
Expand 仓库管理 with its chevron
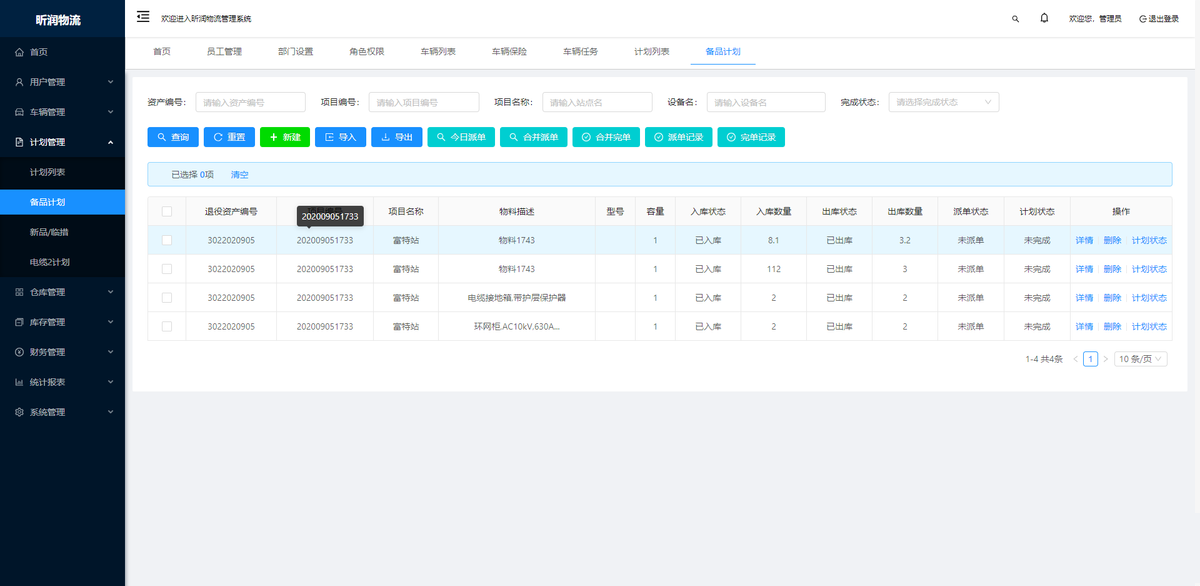point(110,292)
